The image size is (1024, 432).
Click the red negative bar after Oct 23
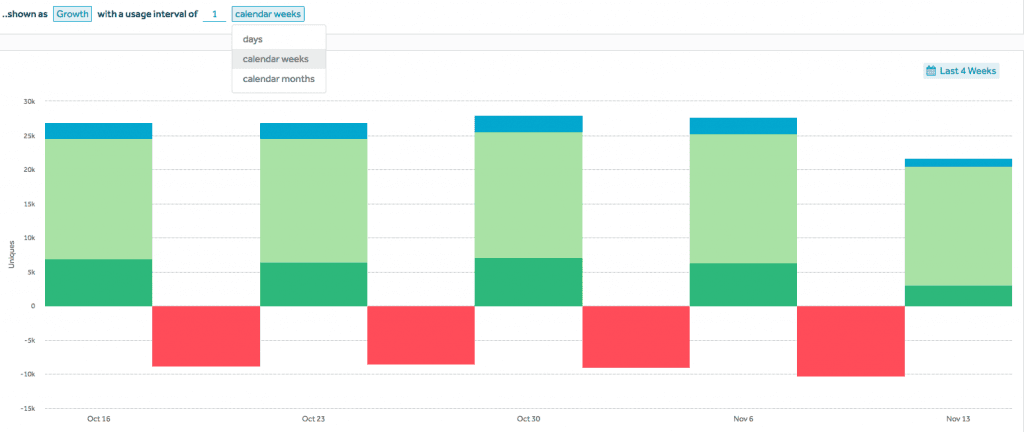point(421,335)
